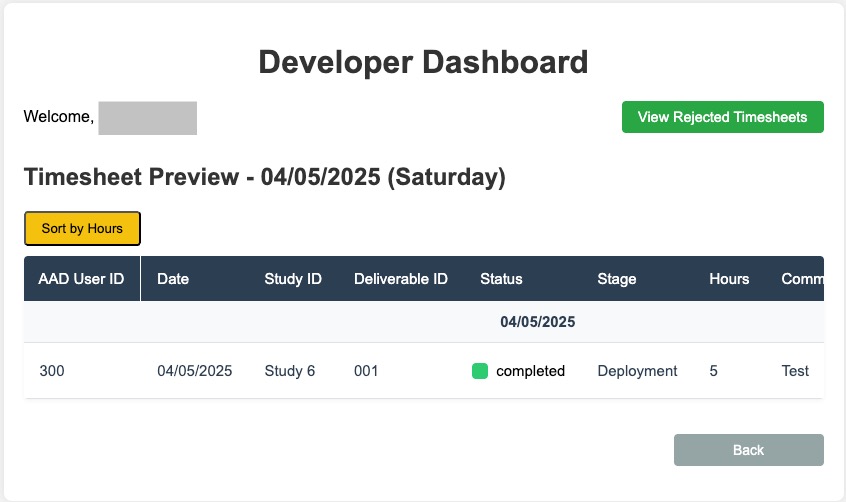The height and width of the screenshot is (502, 846).
Task: Click the completed status text
Action: coord(530,371)
